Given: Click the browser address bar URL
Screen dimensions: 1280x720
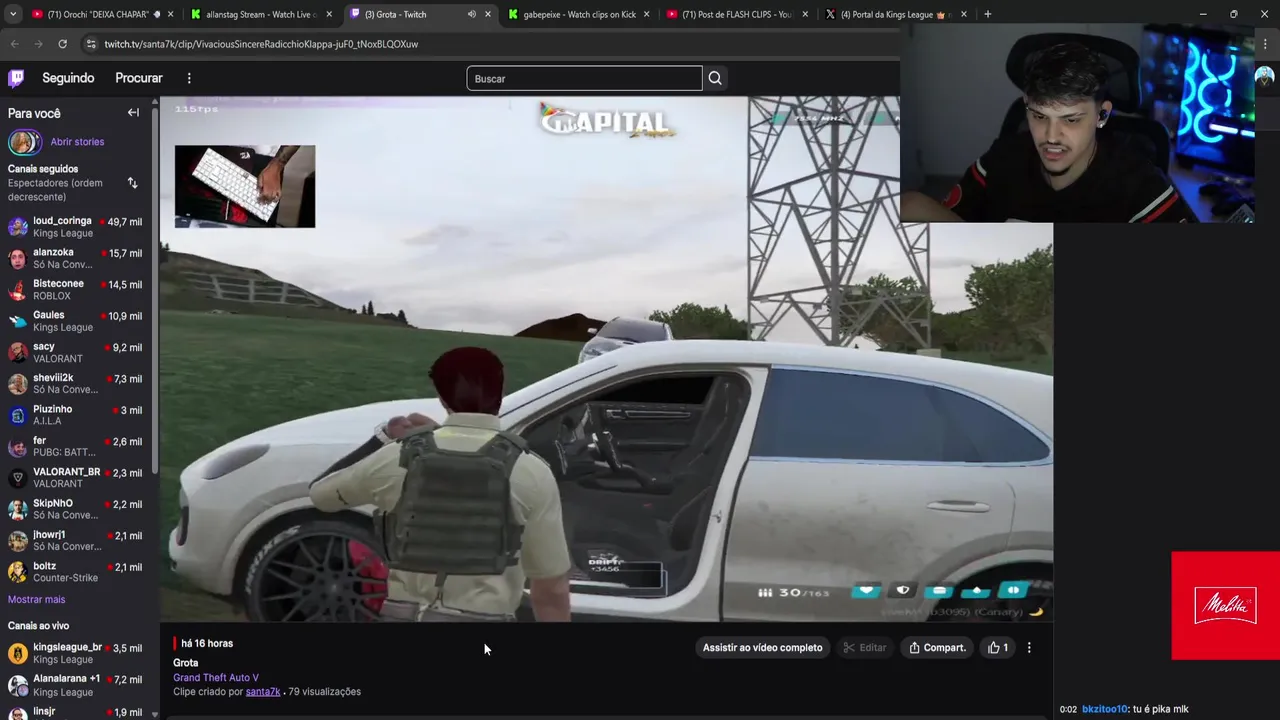Looking at the screenshot, I should [x=261, y=44].
